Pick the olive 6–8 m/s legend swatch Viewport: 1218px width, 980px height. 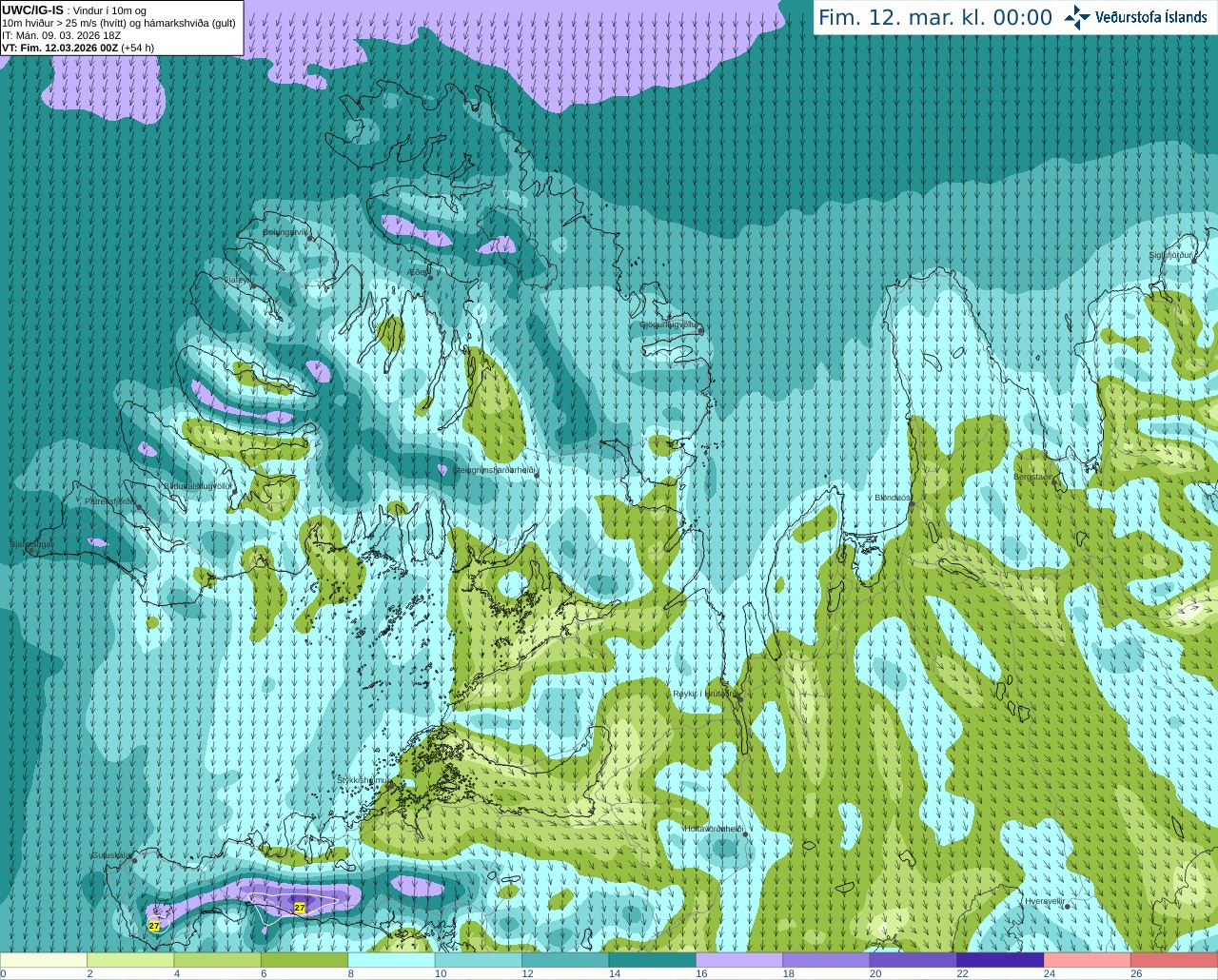[304, 960]
